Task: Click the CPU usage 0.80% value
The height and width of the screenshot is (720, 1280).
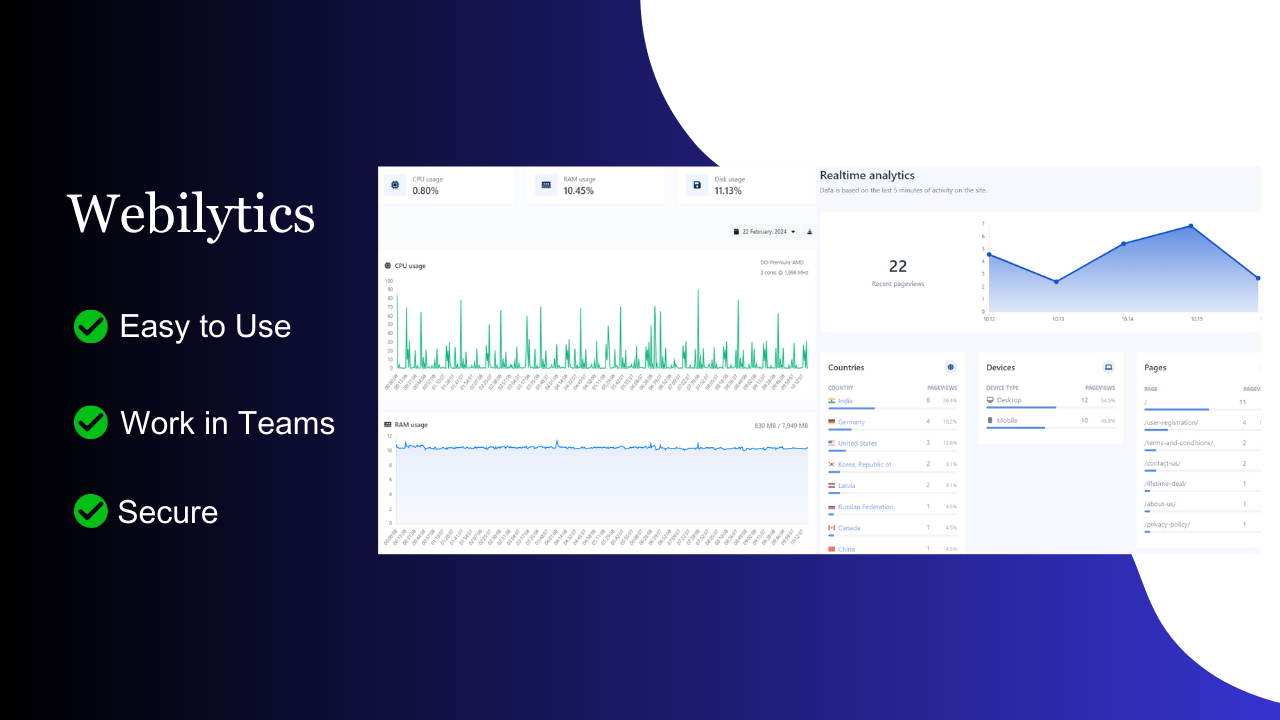Action: (426, 191)
